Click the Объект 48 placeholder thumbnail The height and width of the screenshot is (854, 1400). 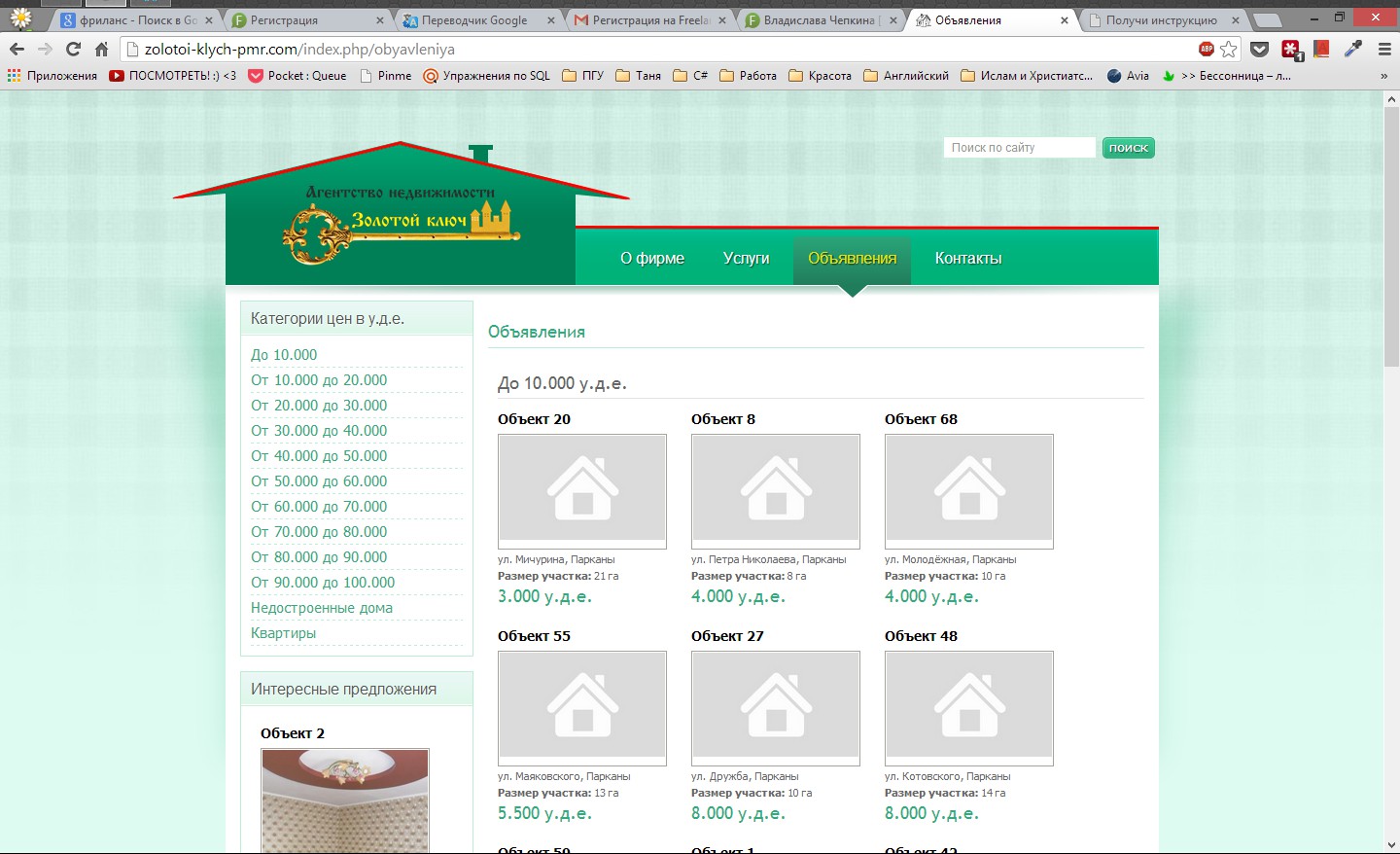969,708
